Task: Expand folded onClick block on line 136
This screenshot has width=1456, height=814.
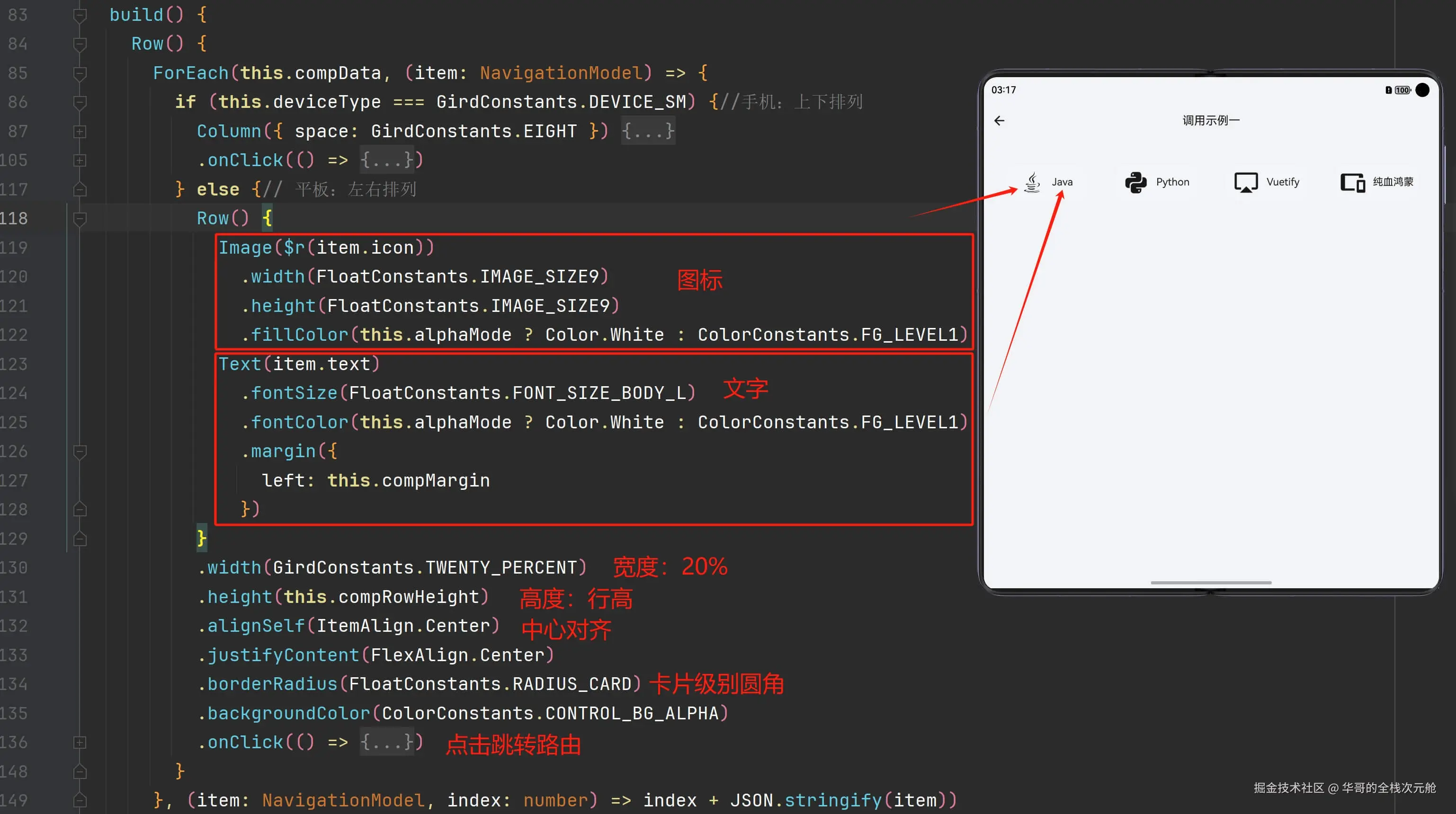Action: pos(80,742)
